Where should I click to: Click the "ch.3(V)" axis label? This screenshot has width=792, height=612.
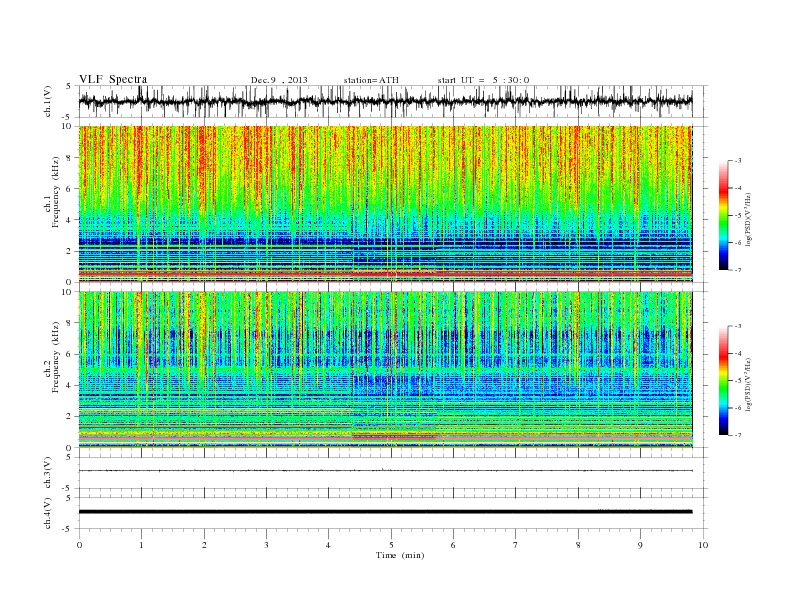48,473
